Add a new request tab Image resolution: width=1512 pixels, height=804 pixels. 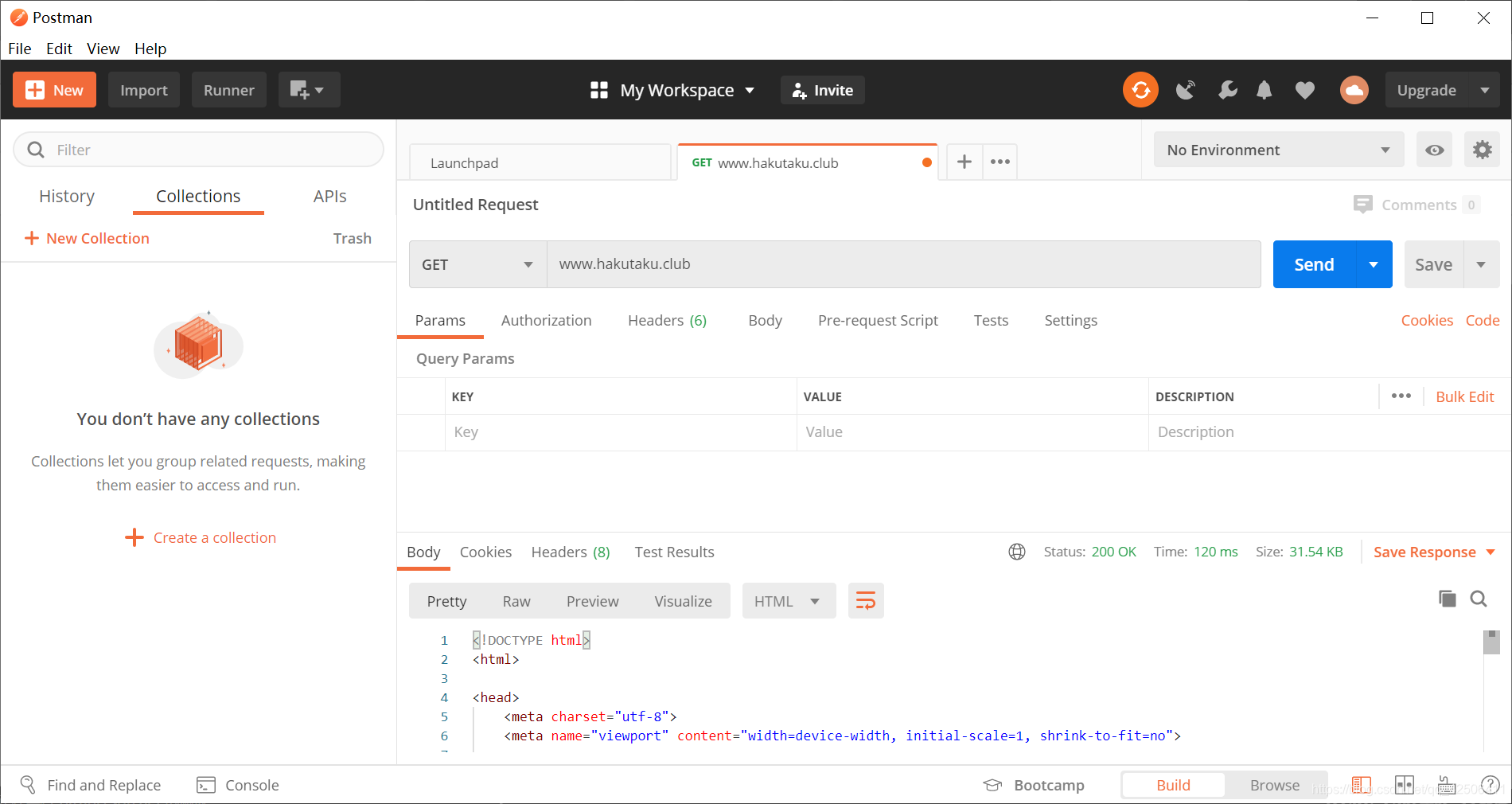964,162
